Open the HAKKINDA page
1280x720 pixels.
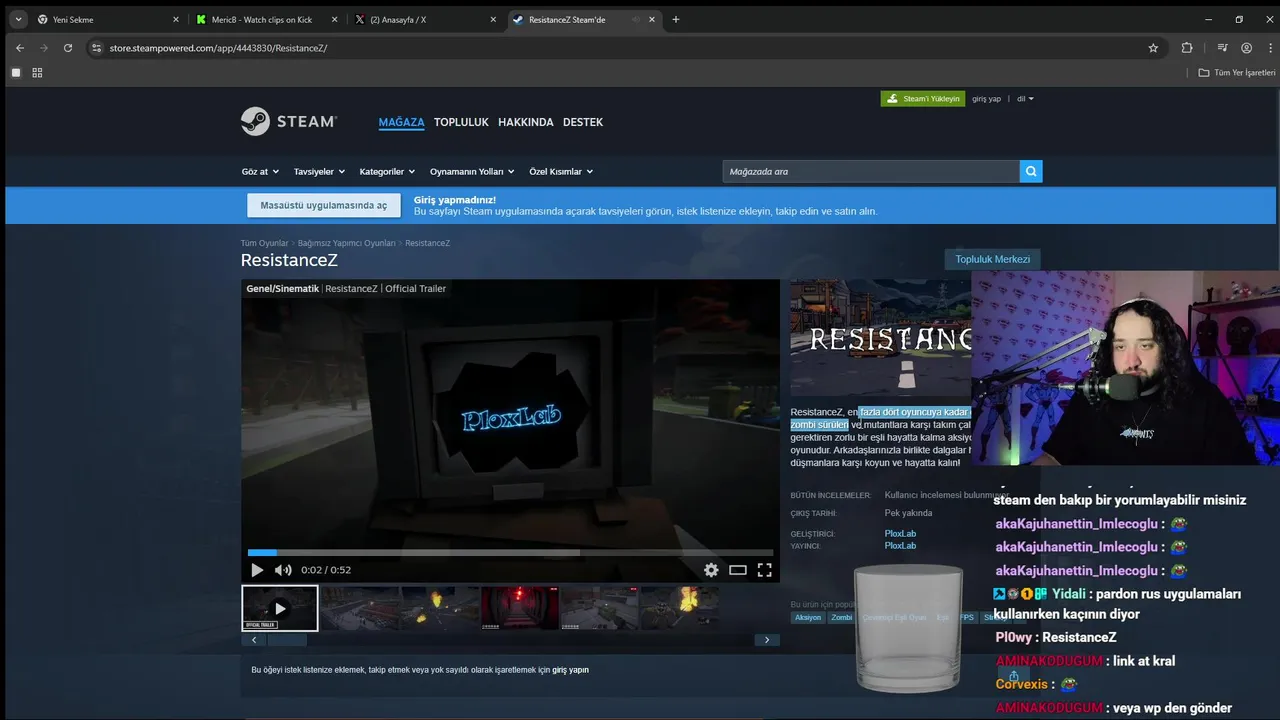(526, 122)
